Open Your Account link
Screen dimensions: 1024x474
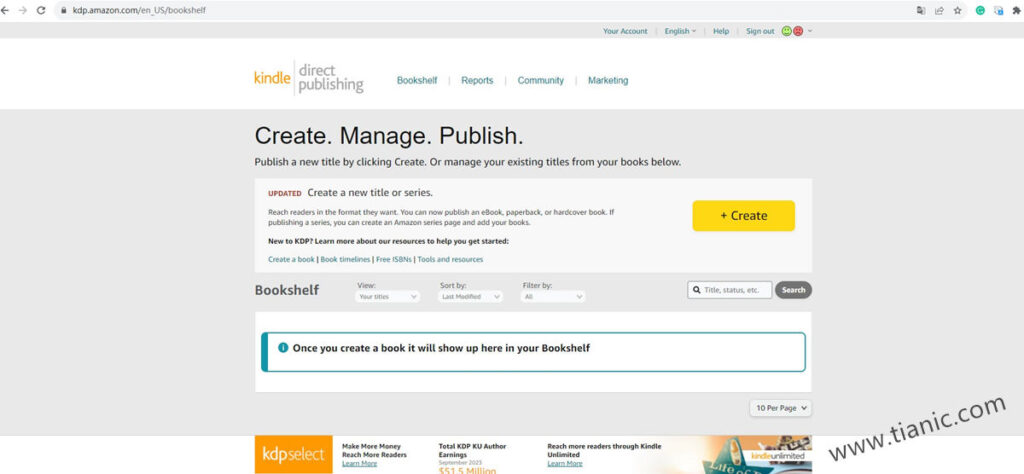625,31
